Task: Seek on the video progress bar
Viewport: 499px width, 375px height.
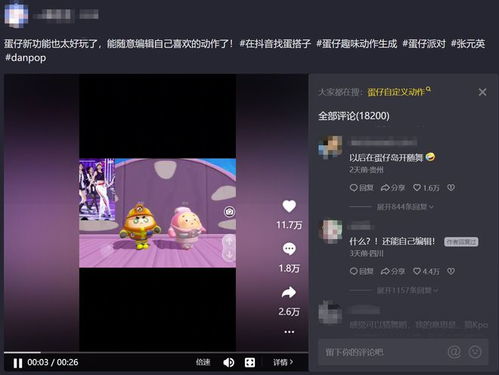Action: pyautogui.click(x=156, y=352)
